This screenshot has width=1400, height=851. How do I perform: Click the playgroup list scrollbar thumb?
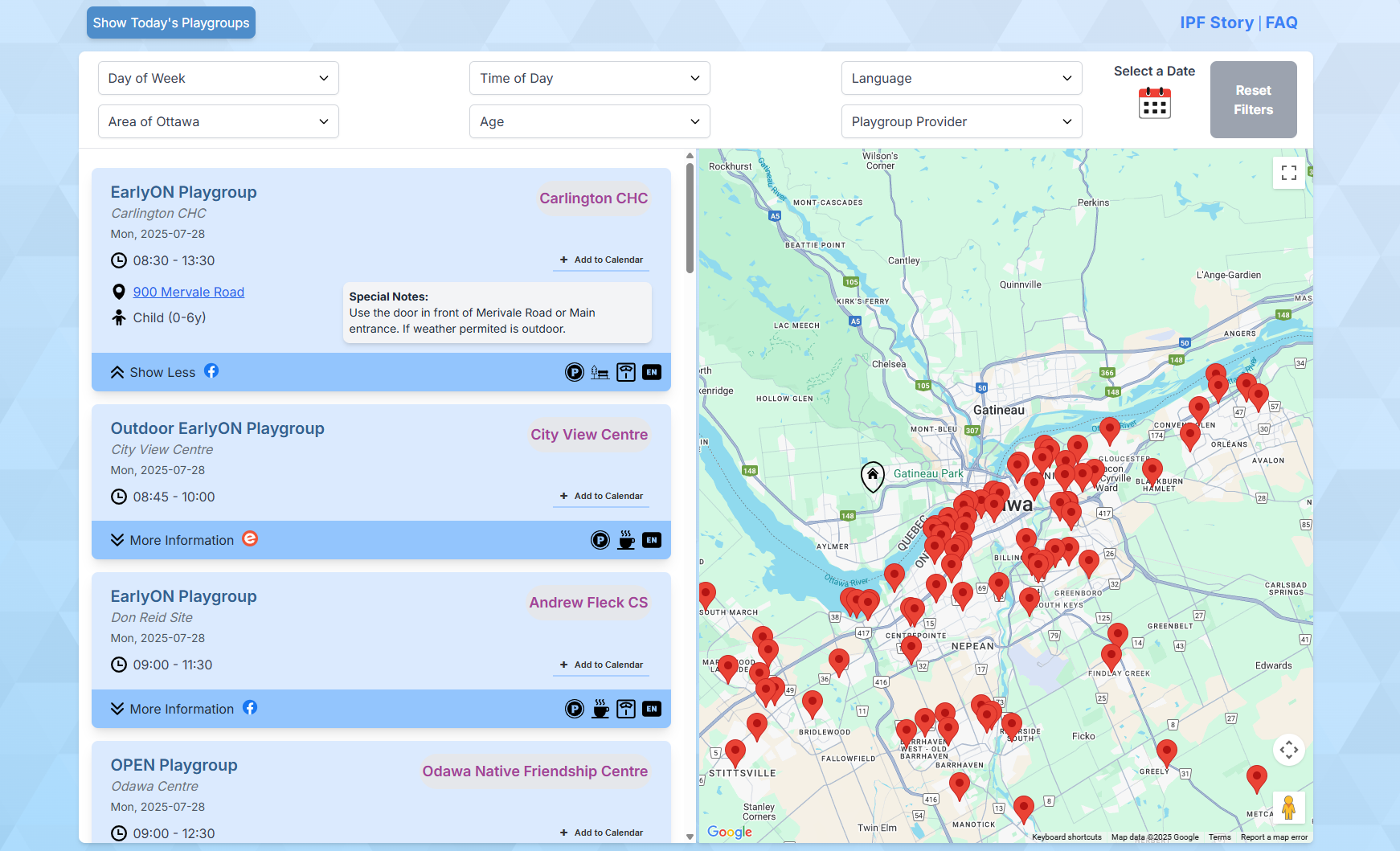click(690, 219)
